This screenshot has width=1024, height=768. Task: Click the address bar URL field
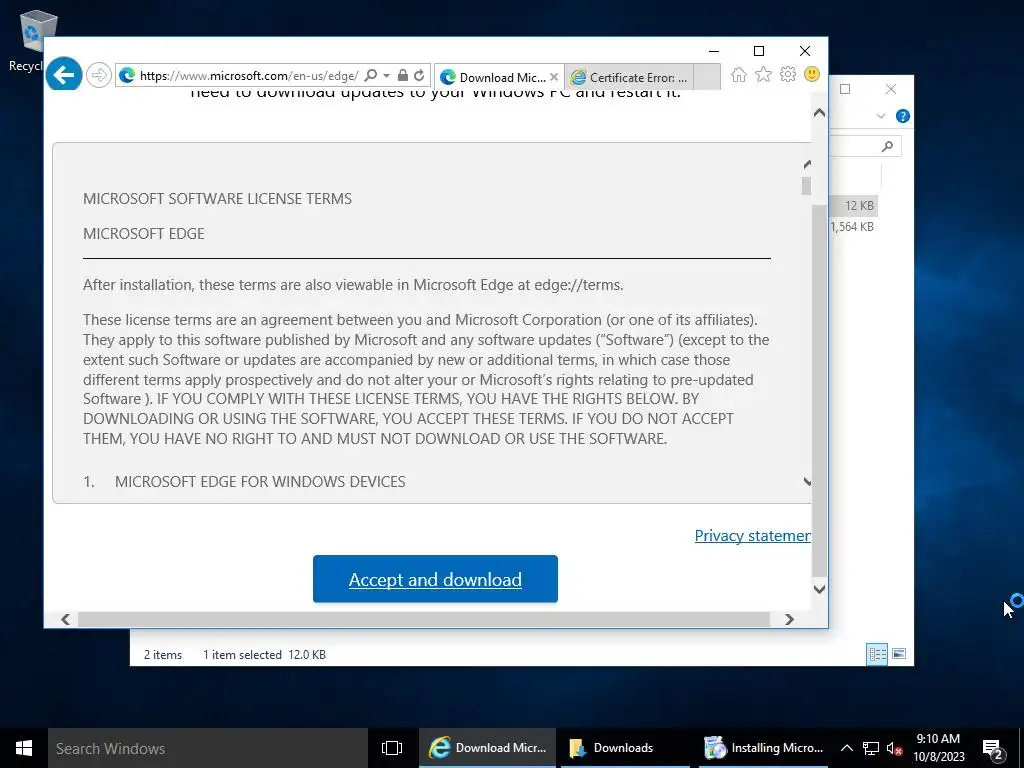[249, 76]
